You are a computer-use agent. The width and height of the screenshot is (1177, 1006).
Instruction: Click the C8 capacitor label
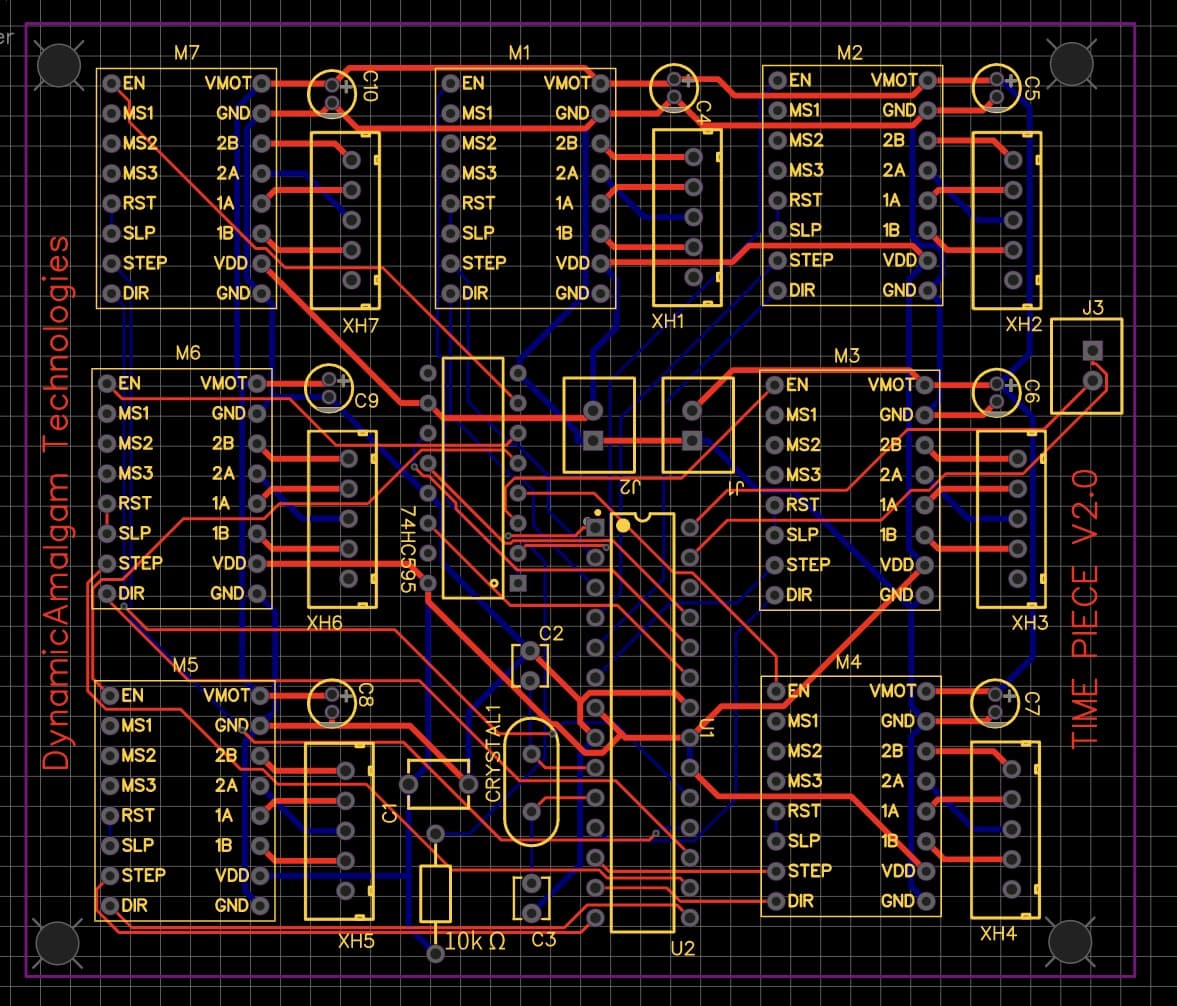[366, 695]
